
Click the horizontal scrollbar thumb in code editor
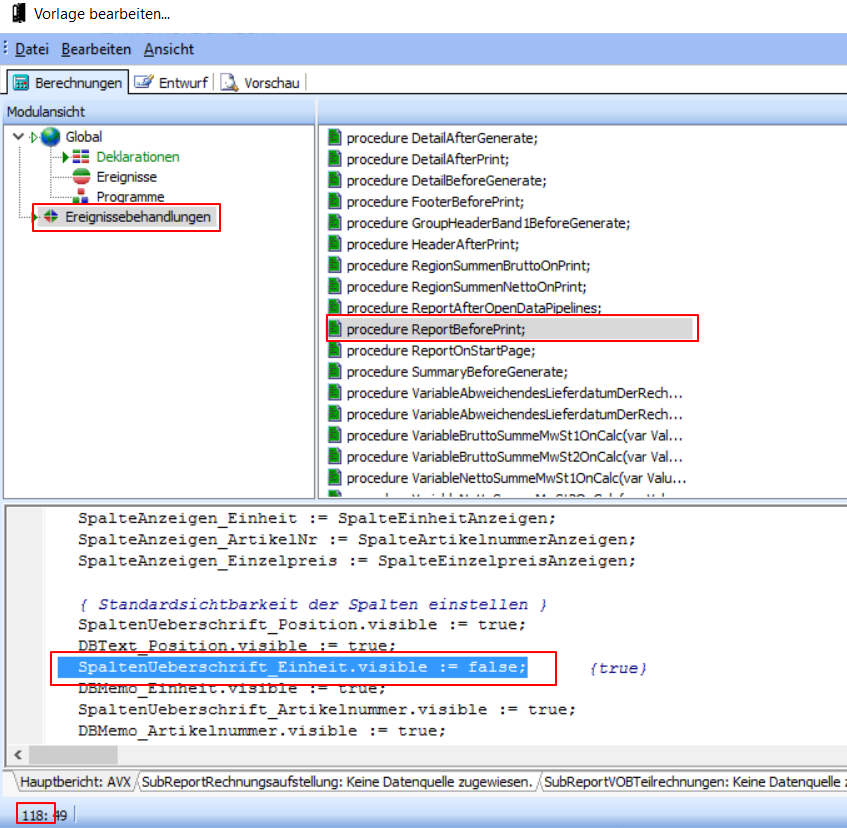(x=73, y=755)
